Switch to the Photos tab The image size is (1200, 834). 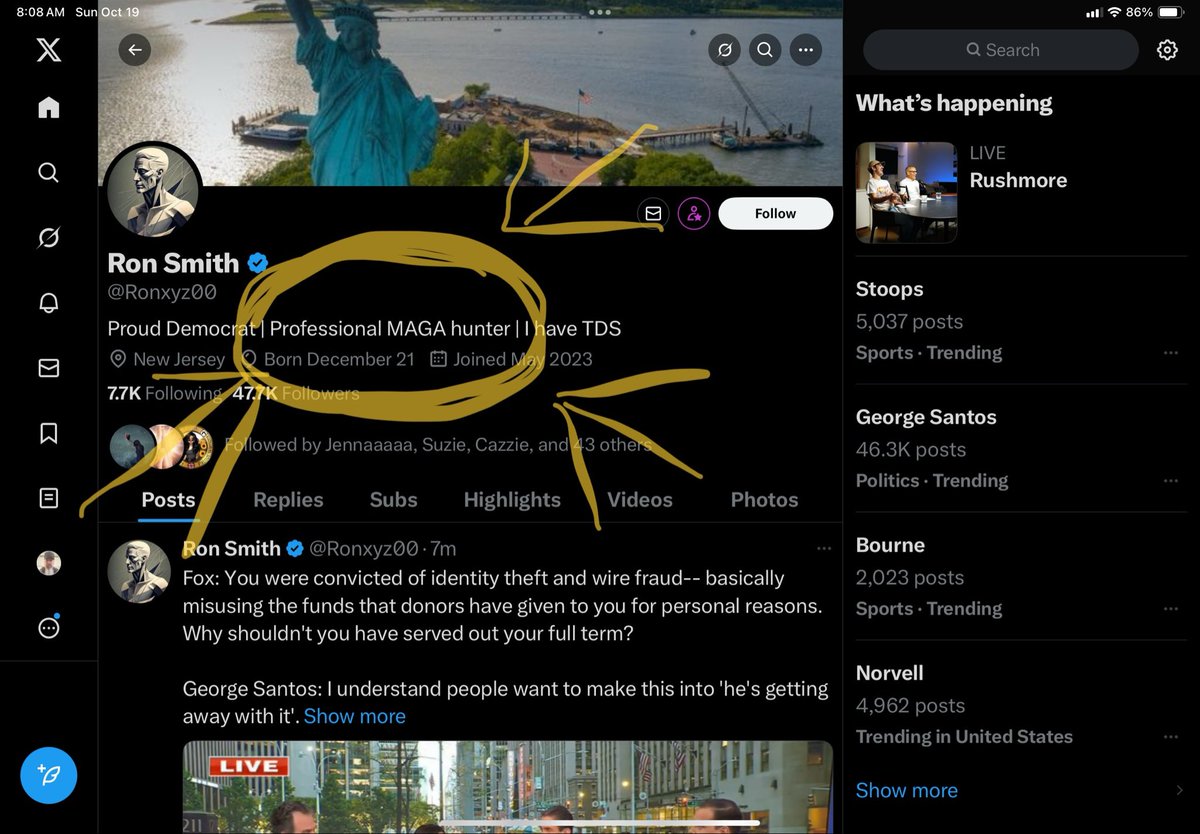764,500
